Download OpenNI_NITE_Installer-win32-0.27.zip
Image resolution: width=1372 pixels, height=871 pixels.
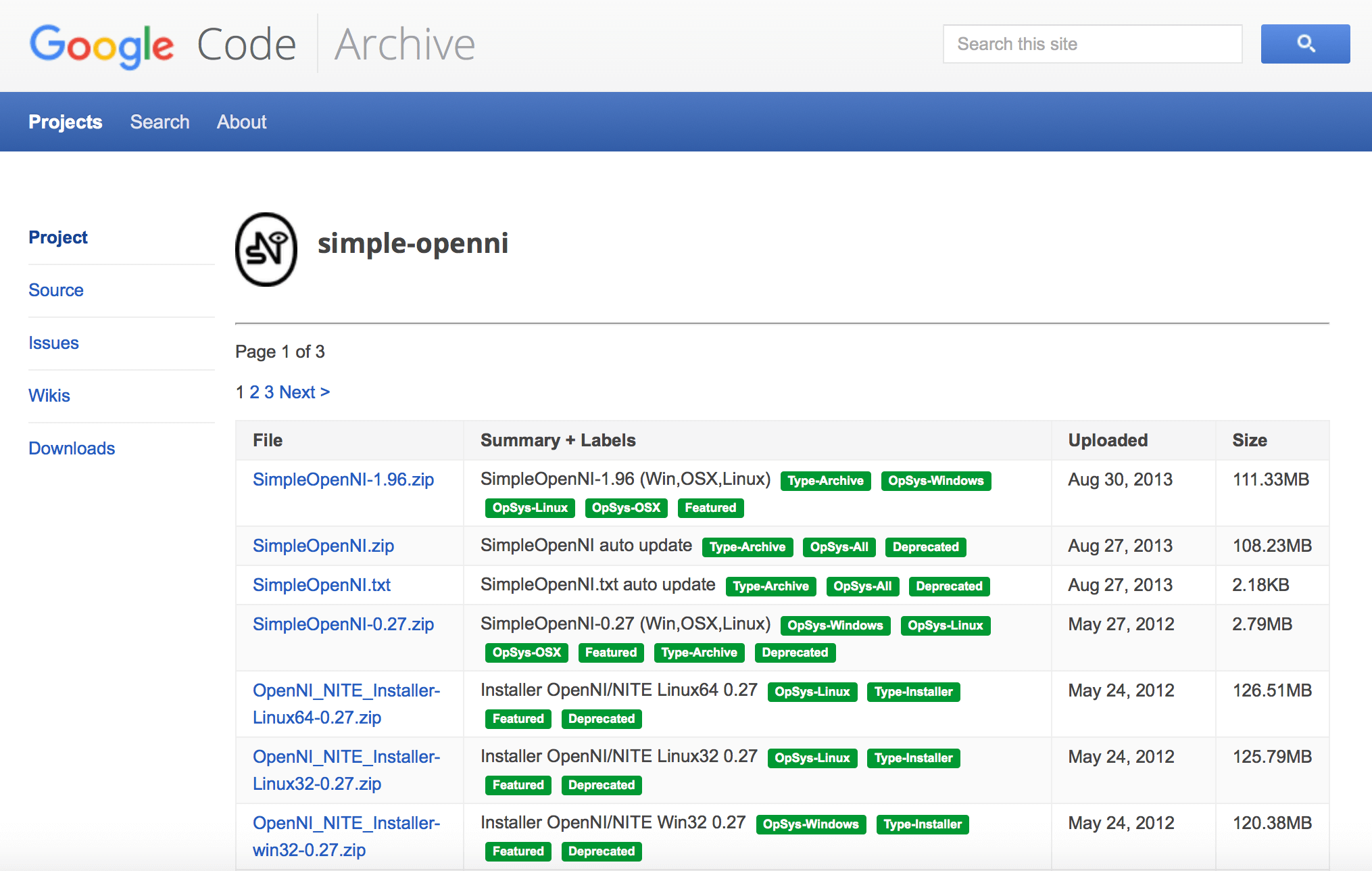tap(346, 837)
